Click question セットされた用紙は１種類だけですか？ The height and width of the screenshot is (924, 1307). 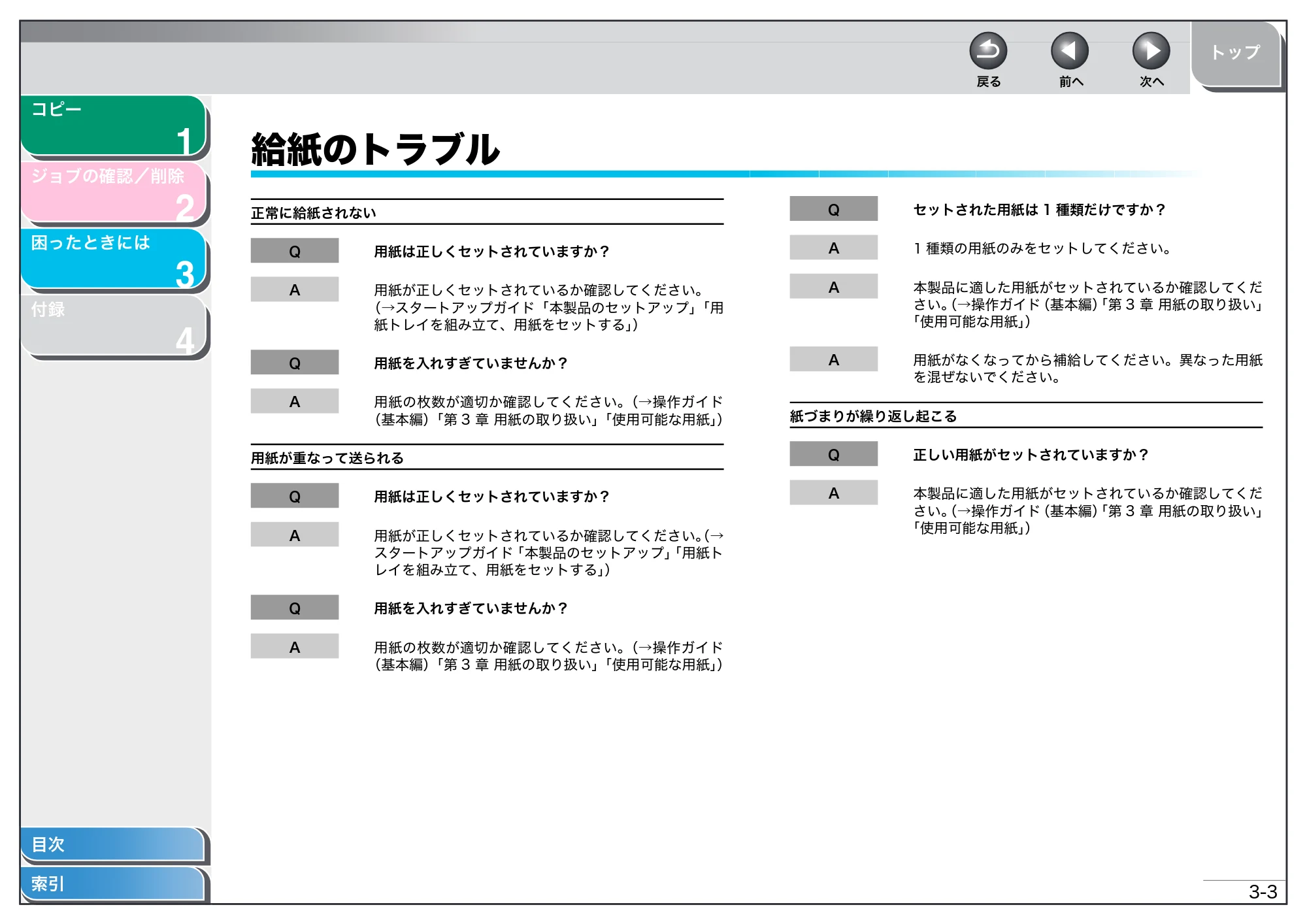1039,210
